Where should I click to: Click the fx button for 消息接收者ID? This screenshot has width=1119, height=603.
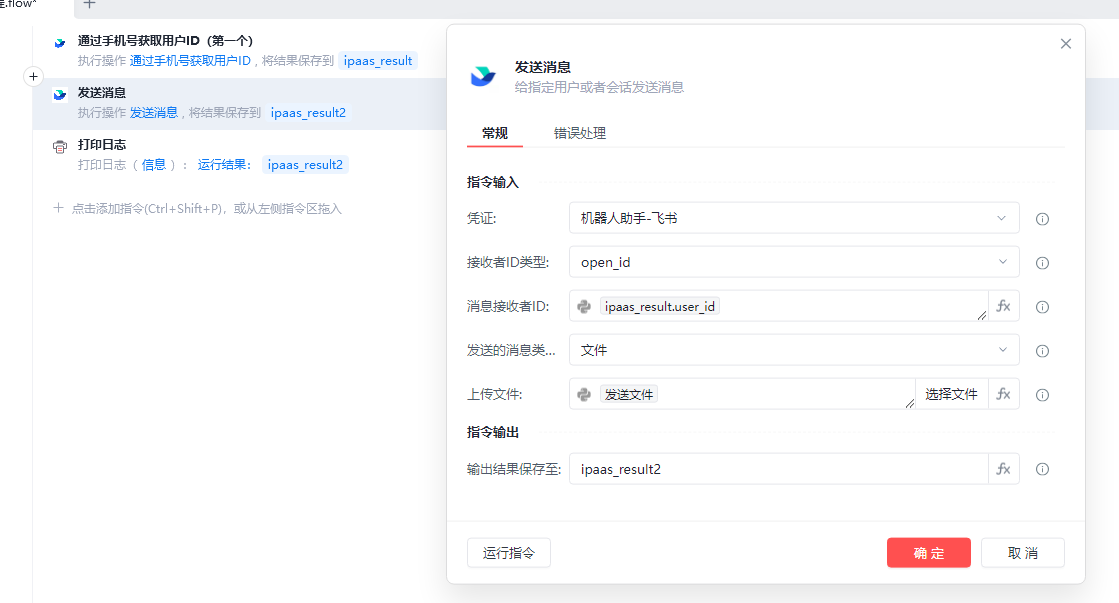click(x=1004, y=306)
